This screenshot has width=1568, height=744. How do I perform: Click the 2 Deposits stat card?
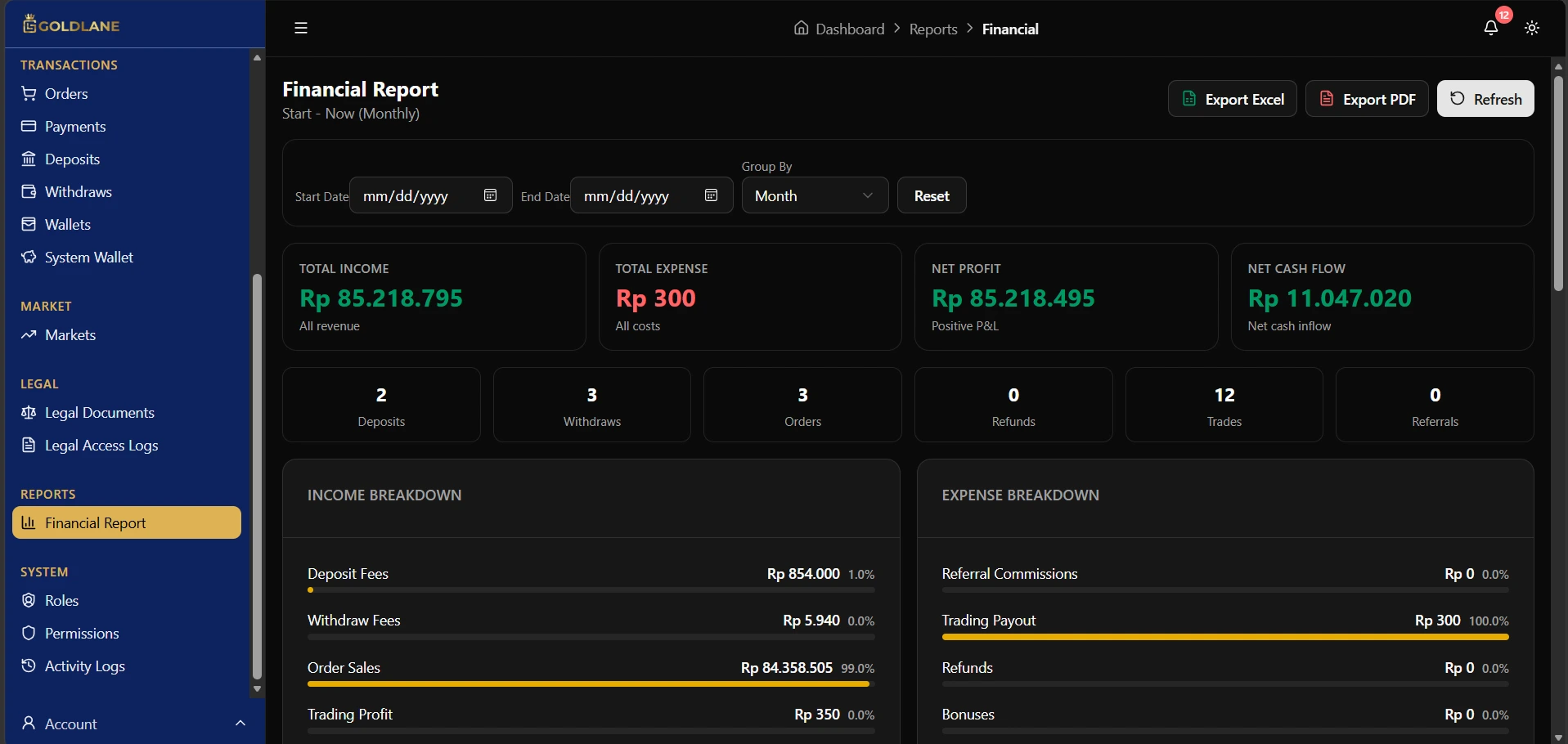pos(381,405)
